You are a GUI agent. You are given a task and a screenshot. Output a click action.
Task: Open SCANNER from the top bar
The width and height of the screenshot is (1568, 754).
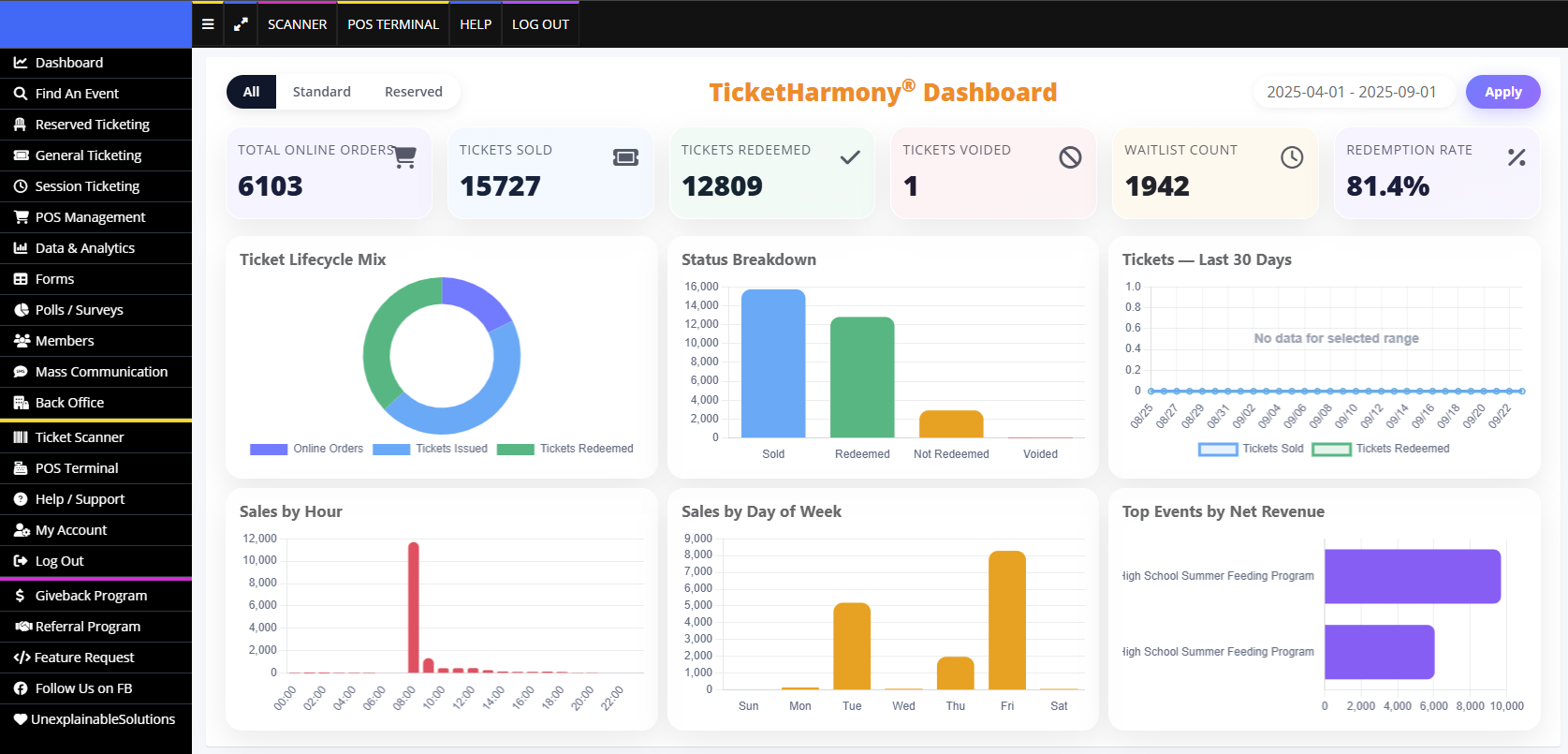coord(297,24)
